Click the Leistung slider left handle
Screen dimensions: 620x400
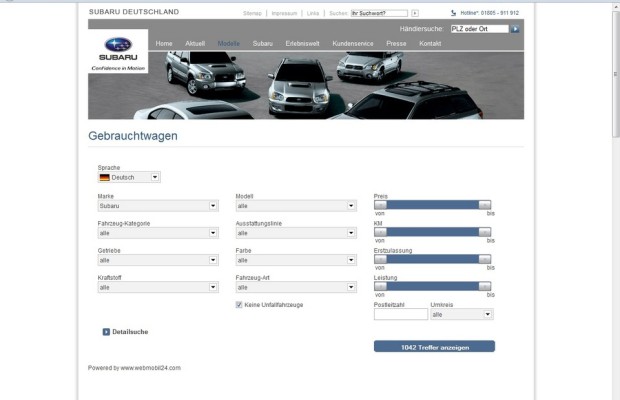[380, 286]
